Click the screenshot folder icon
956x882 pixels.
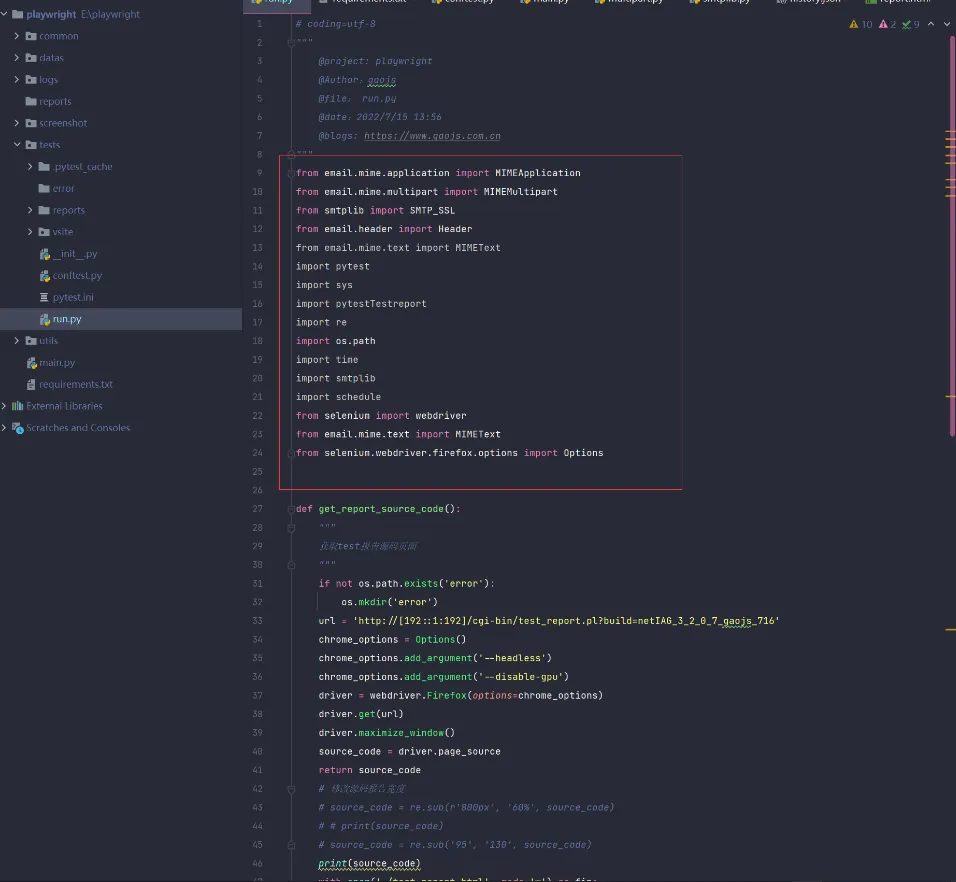tap(31, 123)
